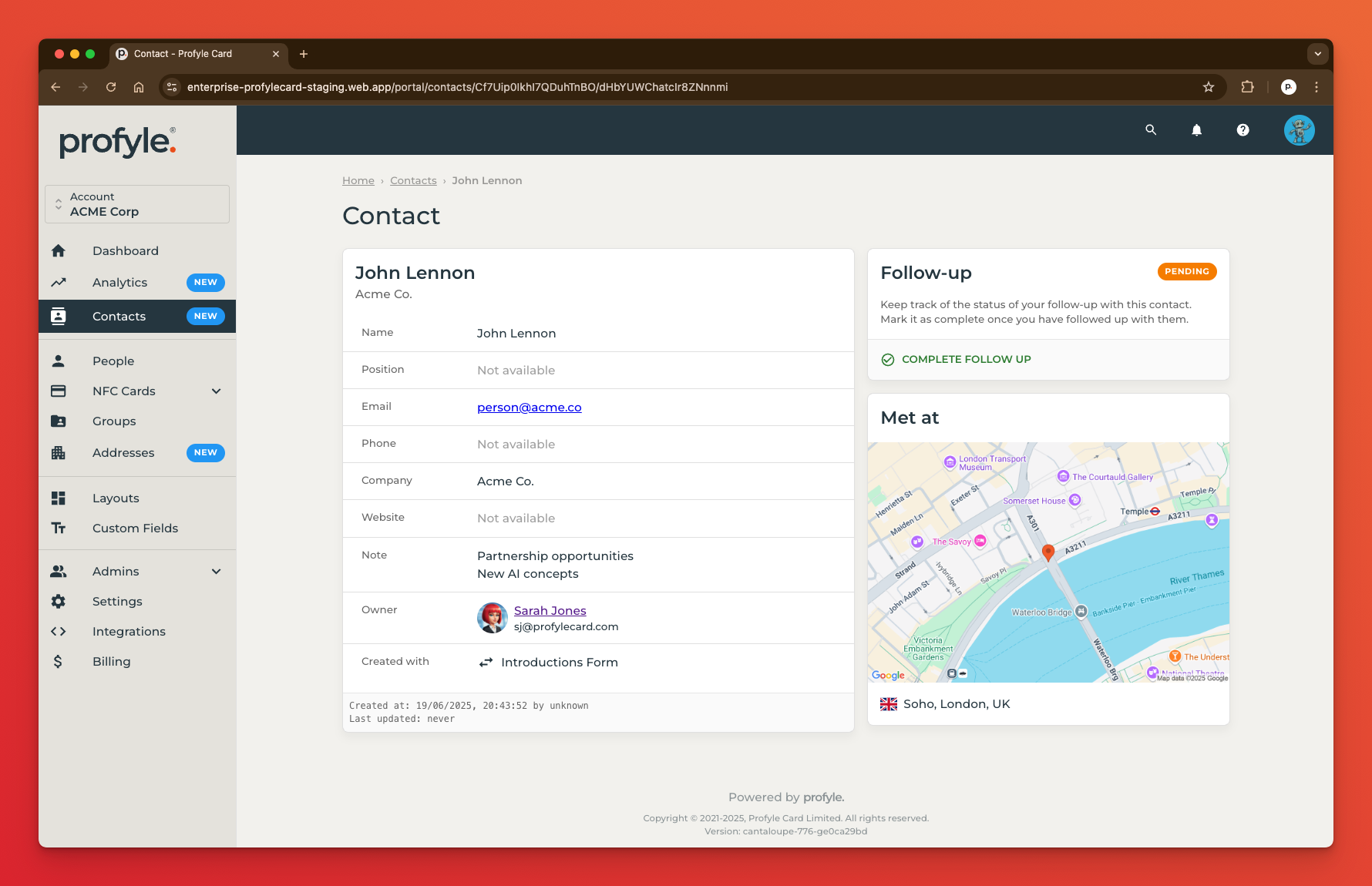Viewport: 1372px width, 886px height.
Task: Expand the NFC Cards submenu chevron
Action: point(217,391)
